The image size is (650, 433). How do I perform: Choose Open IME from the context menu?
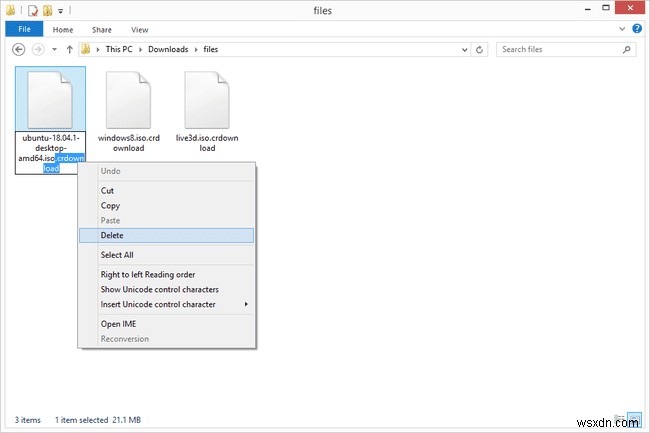click(166, 324)
